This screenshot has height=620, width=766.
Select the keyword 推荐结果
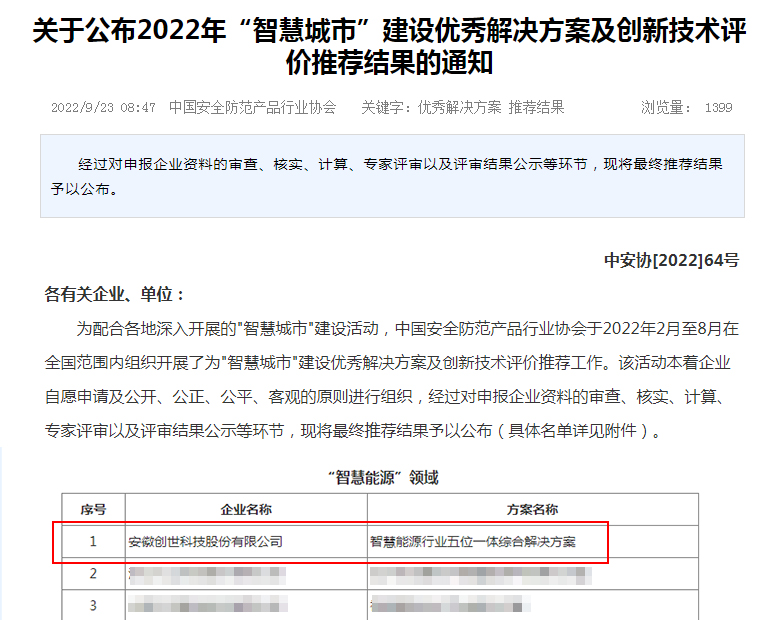[x=536, y=108]
